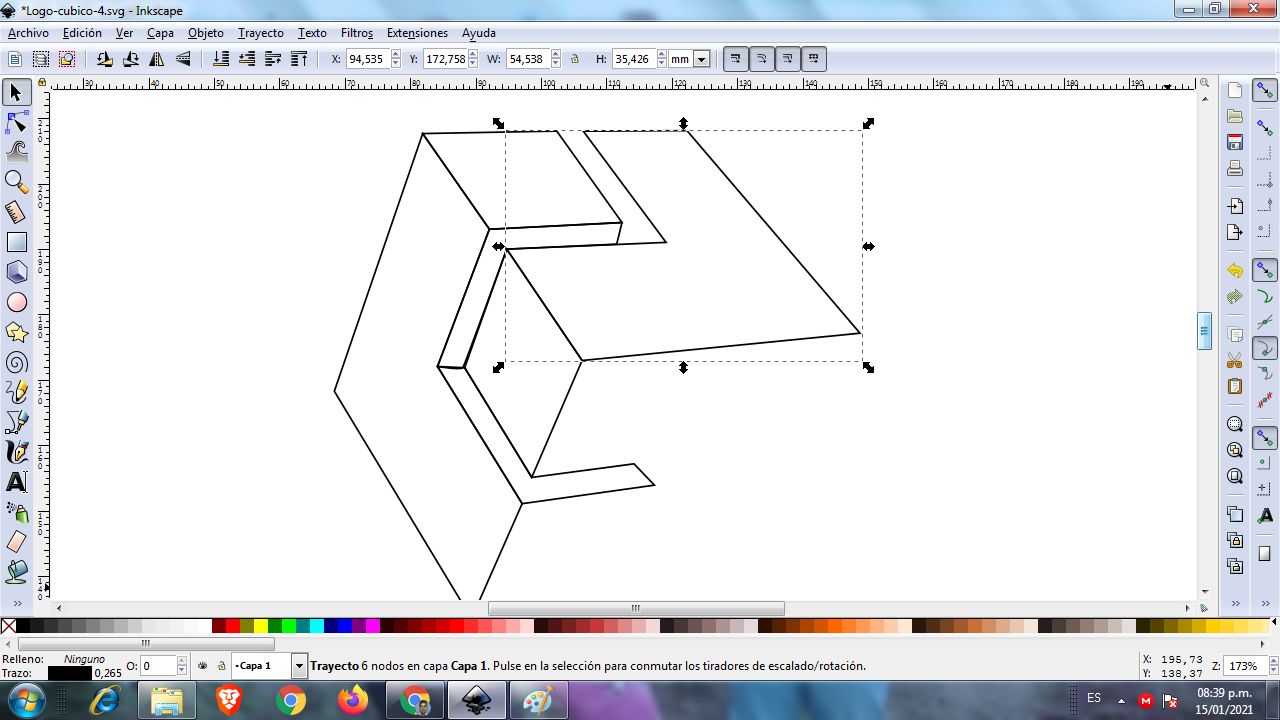
Task: Toggle Capa 1 layer visibility eye
Action: [203, 665]
